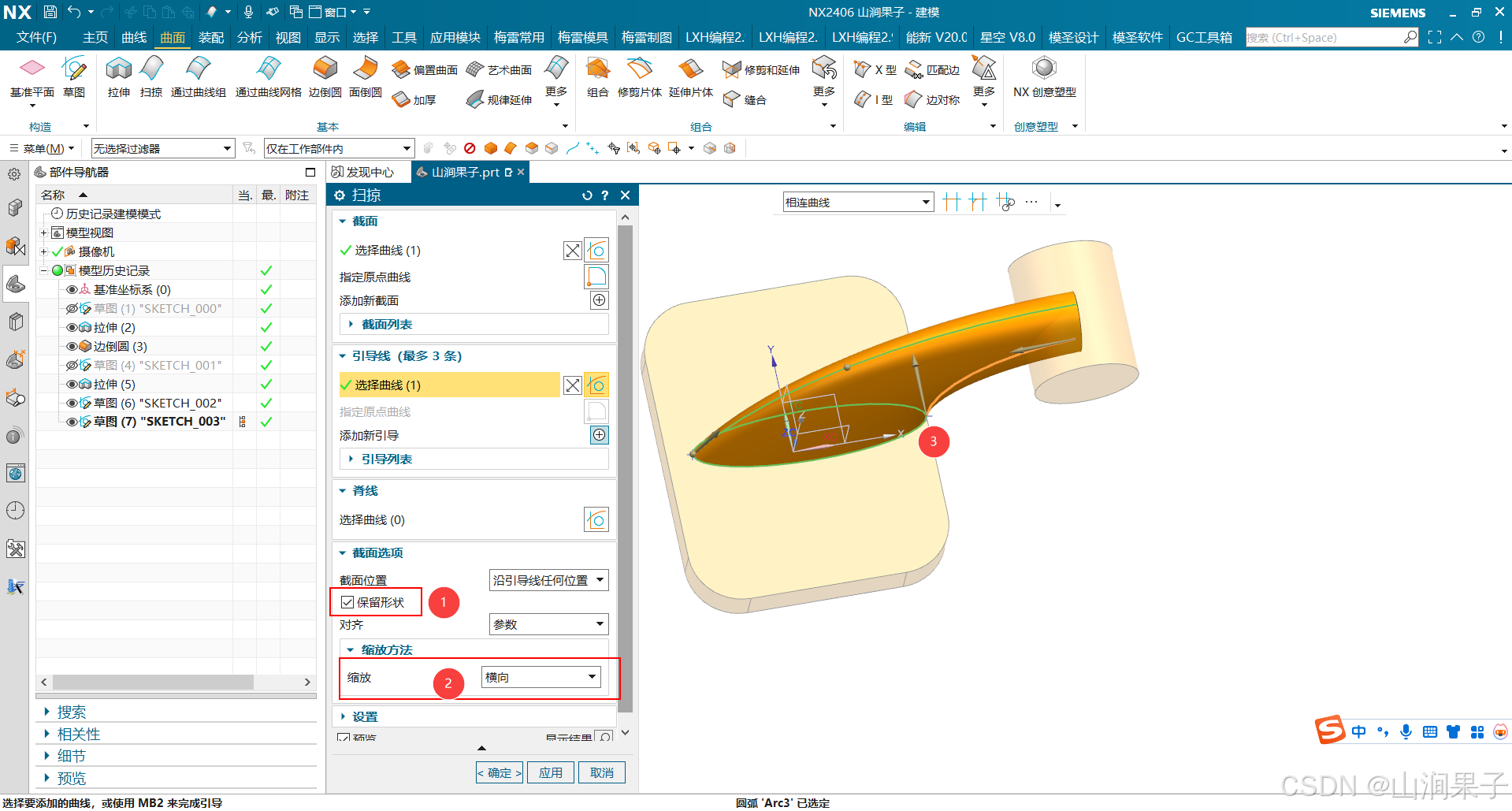Select the 面倒圆 (Face Blend) tool
The image size is (1512, 811).
tap(366, 77)
